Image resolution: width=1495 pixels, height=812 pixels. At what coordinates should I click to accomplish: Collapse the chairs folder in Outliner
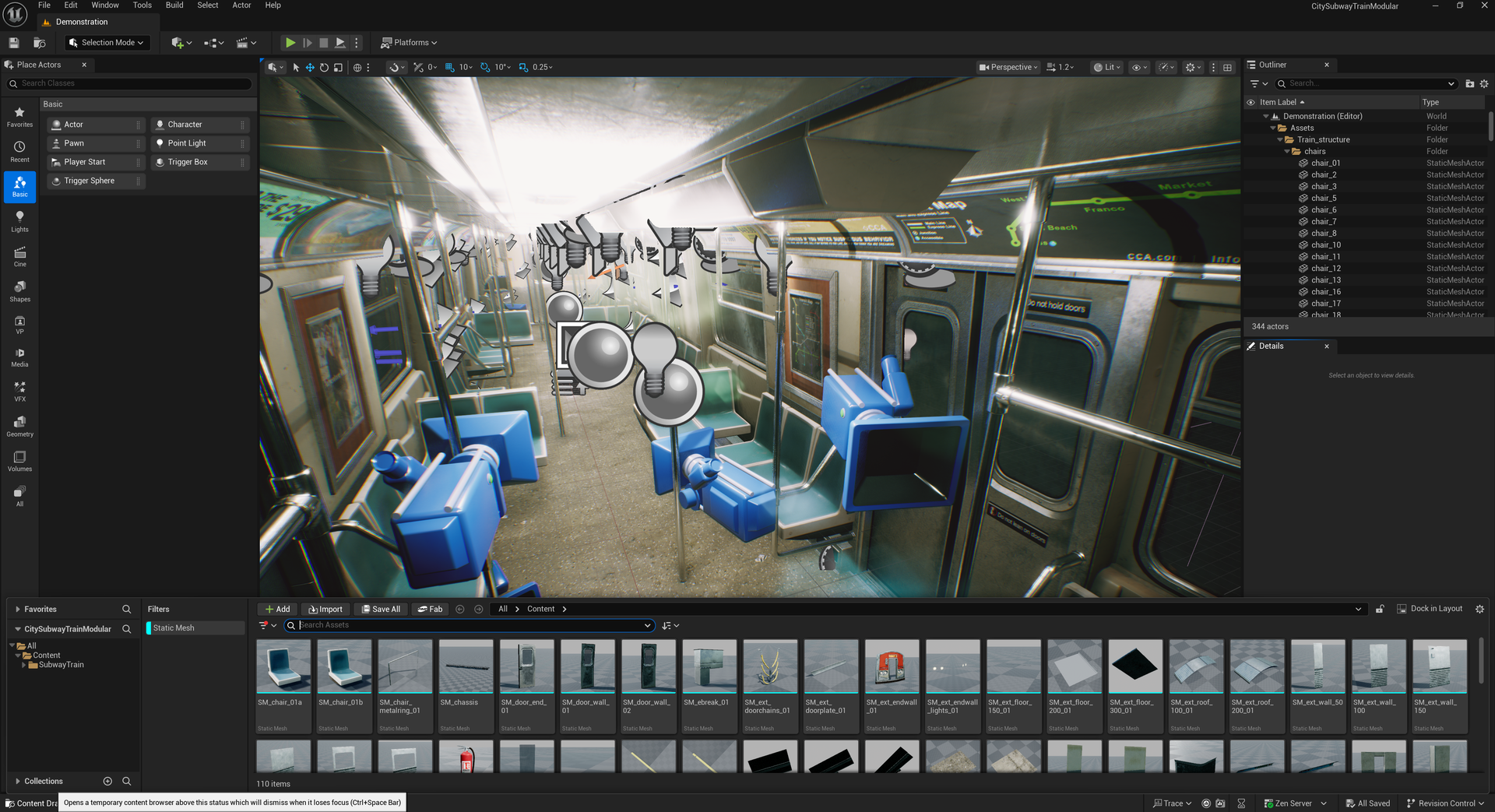tap(1287, 152)
